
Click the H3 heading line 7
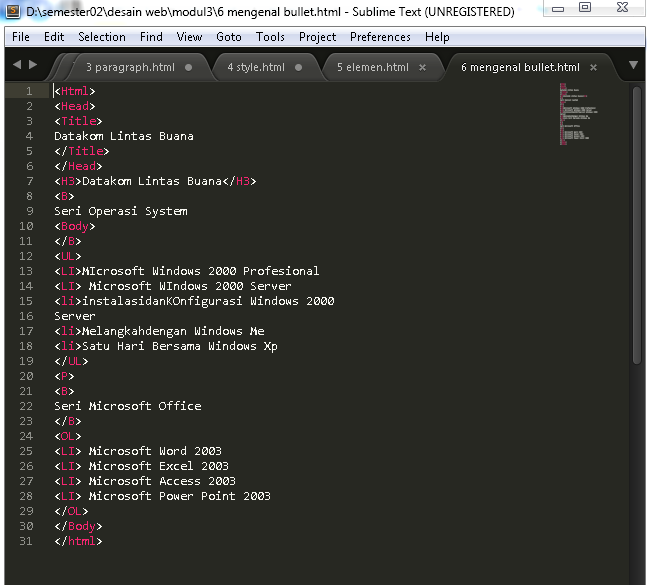point(155,181)
